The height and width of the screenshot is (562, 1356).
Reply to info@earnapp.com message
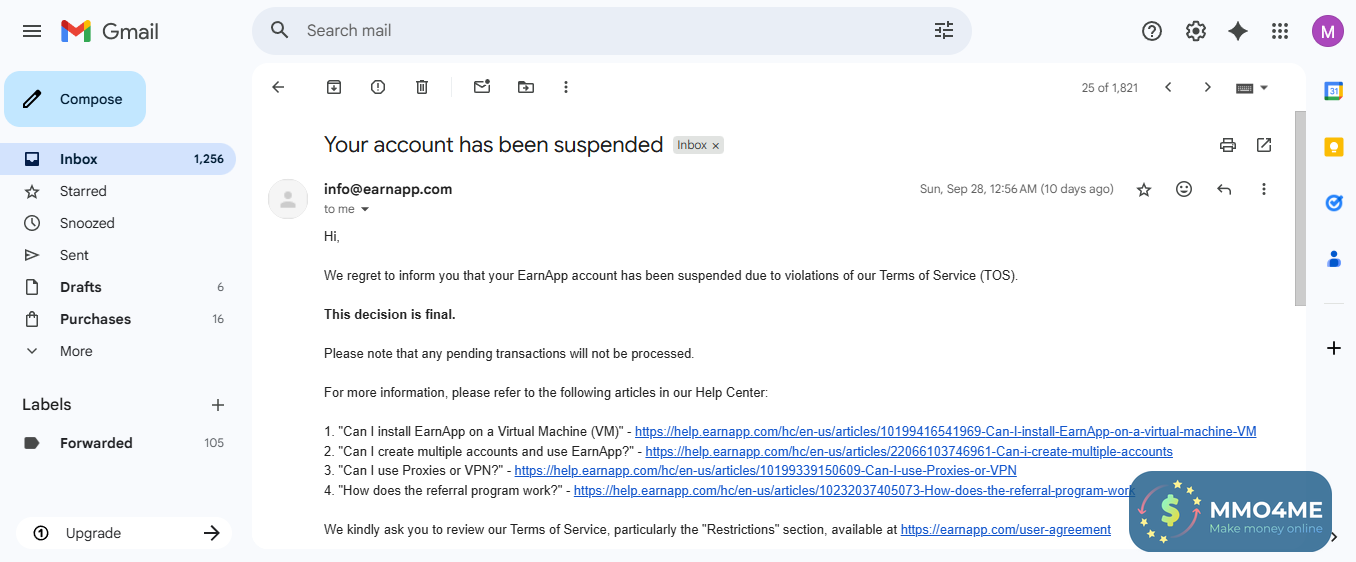coord(1224,189)
